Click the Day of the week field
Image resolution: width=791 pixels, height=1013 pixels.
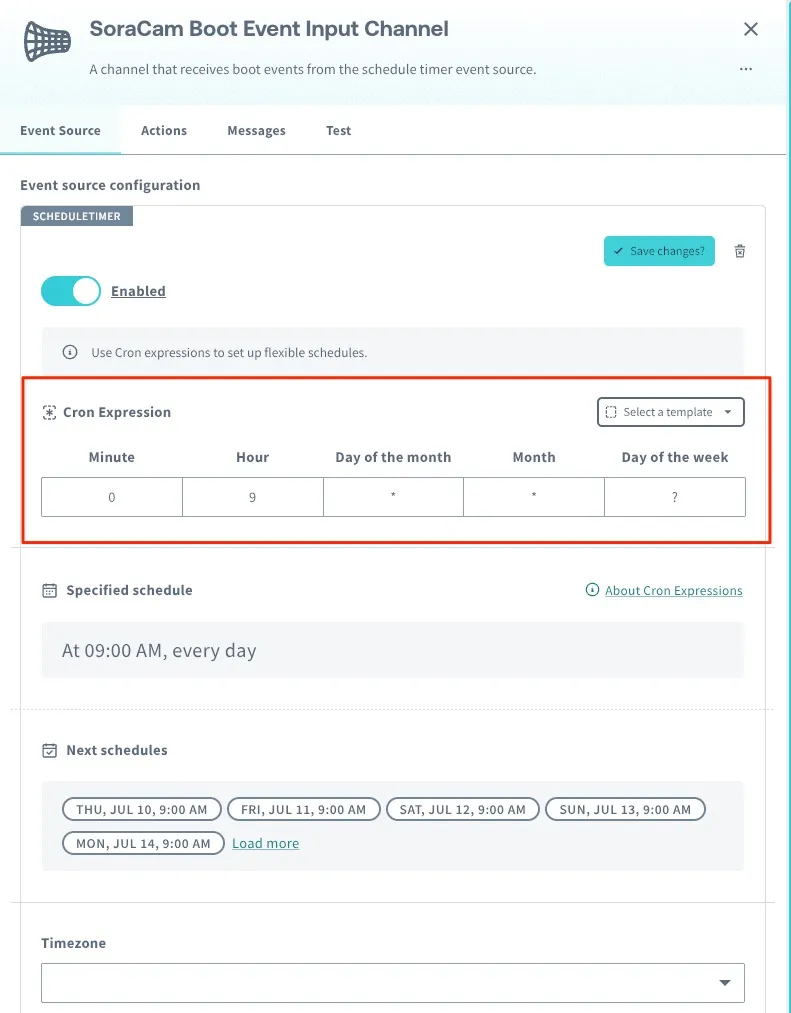coord(675,497)
